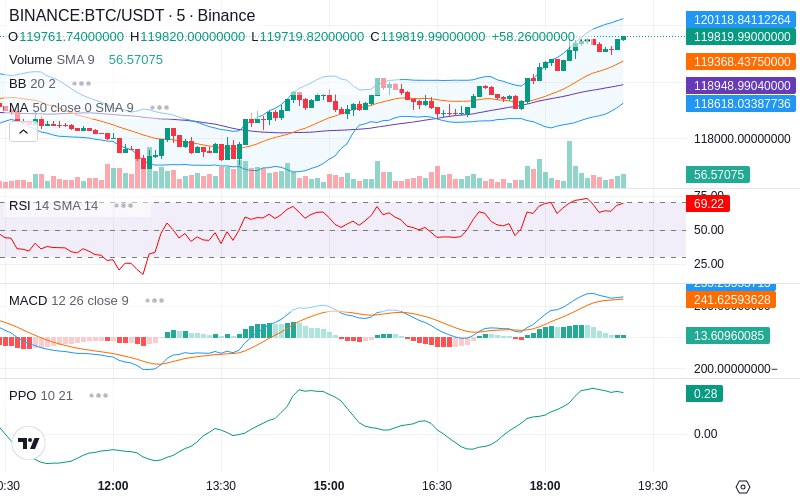The height and width of the screenshot is (500, 800).
Task: Select the Volume SMA 9 legend
Action: point(52,60)
